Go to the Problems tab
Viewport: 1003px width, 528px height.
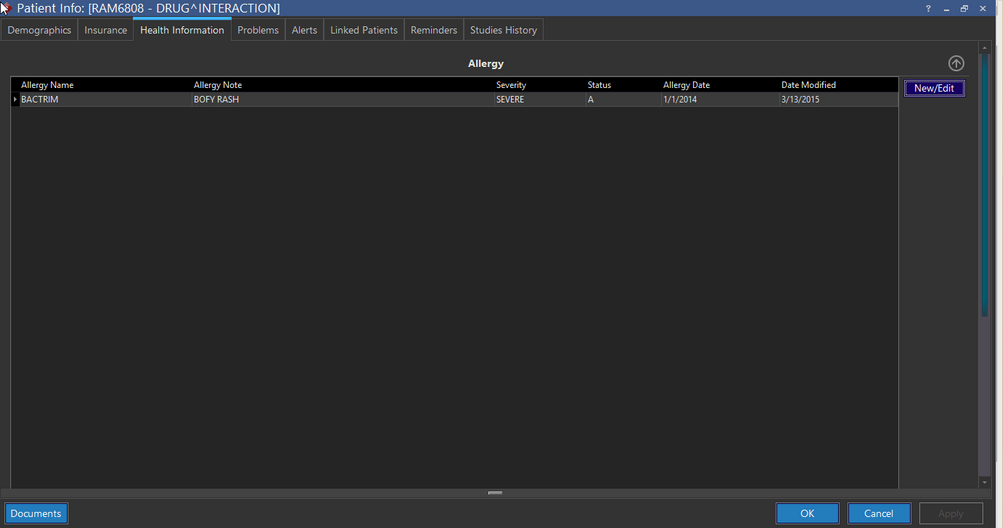[x=258, y=30]
